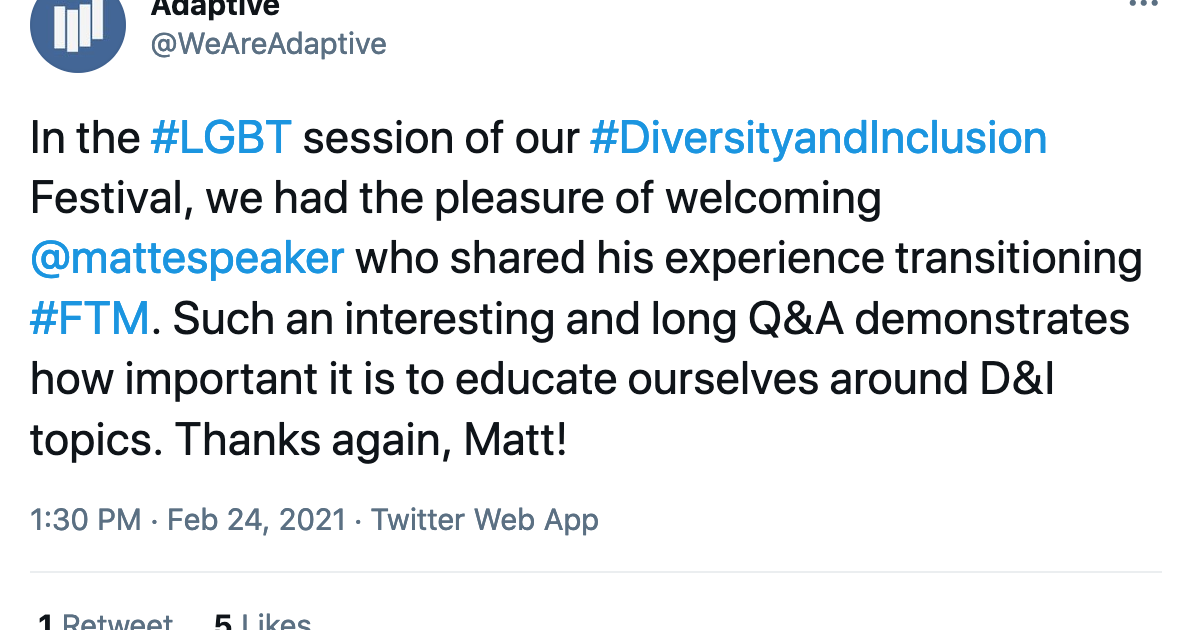Click the 1:30 PM timestamp
This screenshot has height=630, width=1194.
85,520
